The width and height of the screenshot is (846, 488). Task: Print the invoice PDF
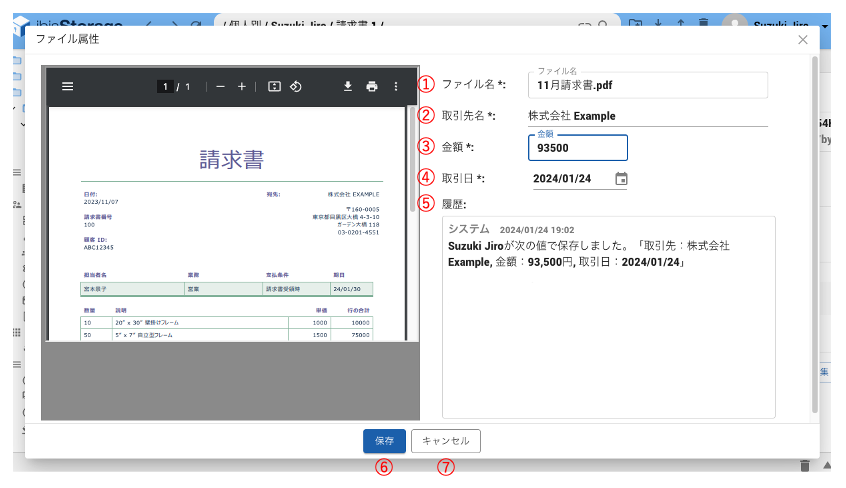372,87
